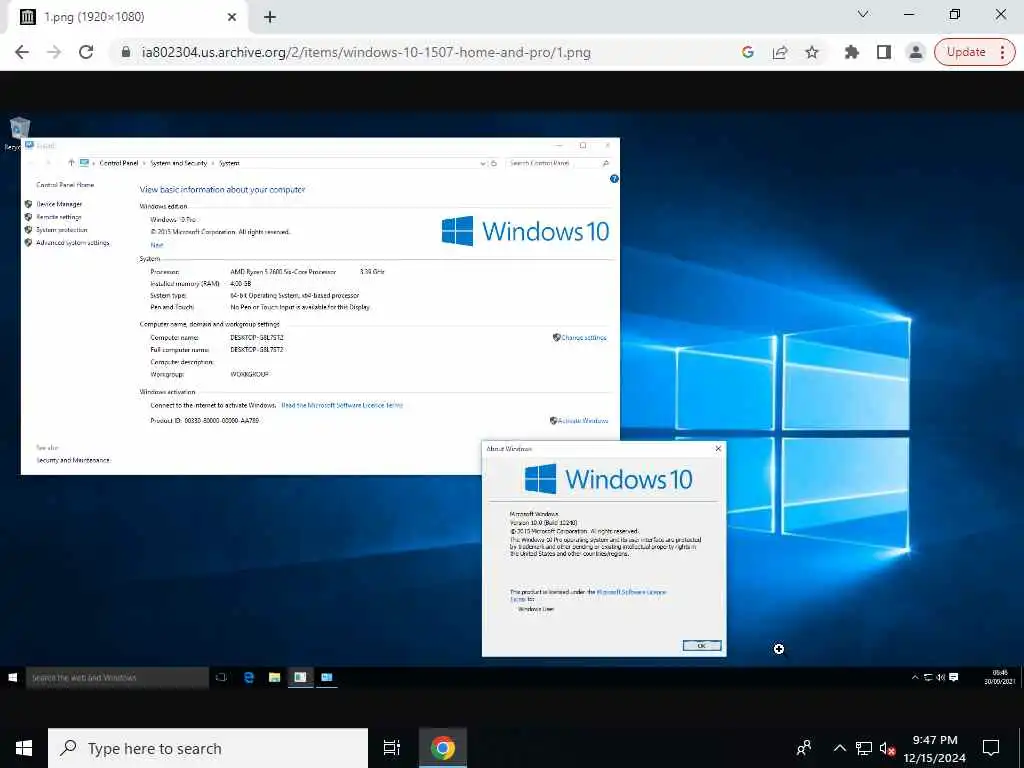Click the Search Control Panel field
1024x768 pixels.
pos(559,163)
